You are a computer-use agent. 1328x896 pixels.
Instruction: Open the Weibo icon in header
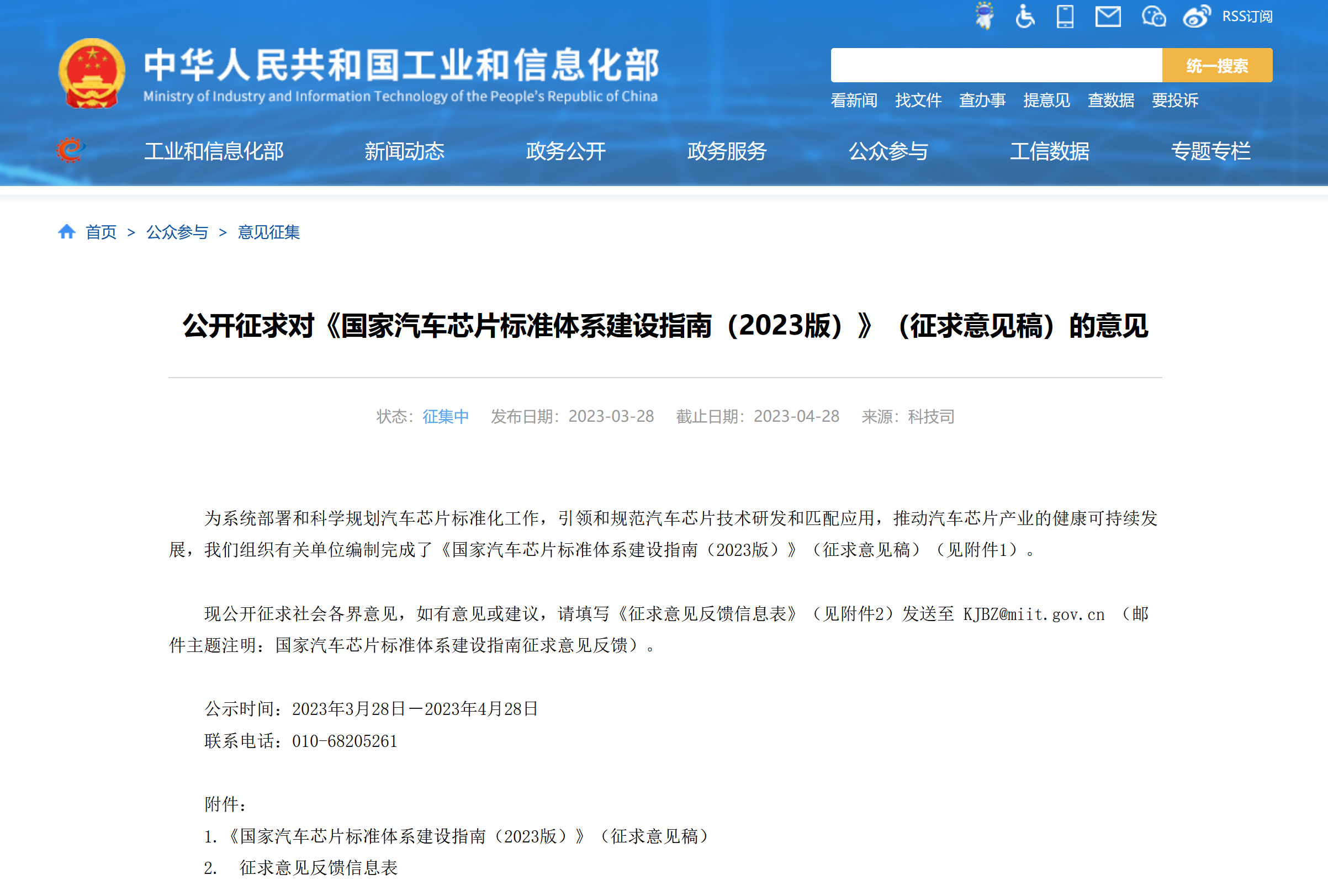click(x=1197, y=16)
